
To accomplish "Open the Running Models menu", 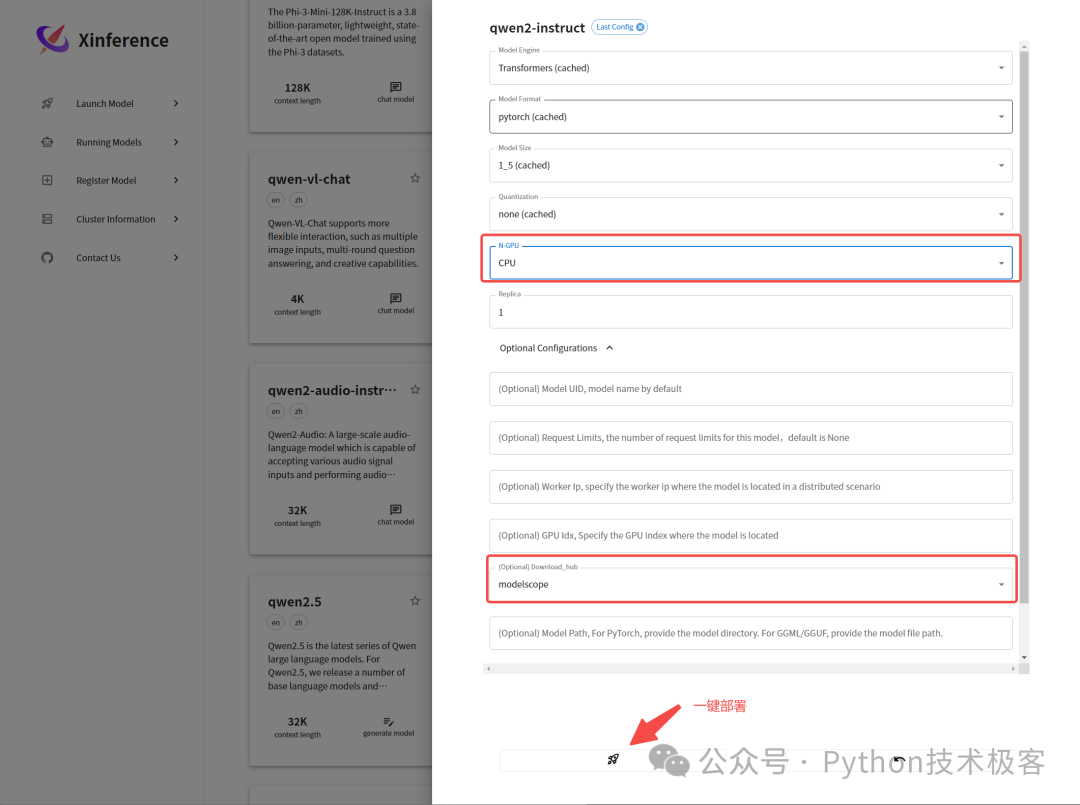I will click(110, 142).
